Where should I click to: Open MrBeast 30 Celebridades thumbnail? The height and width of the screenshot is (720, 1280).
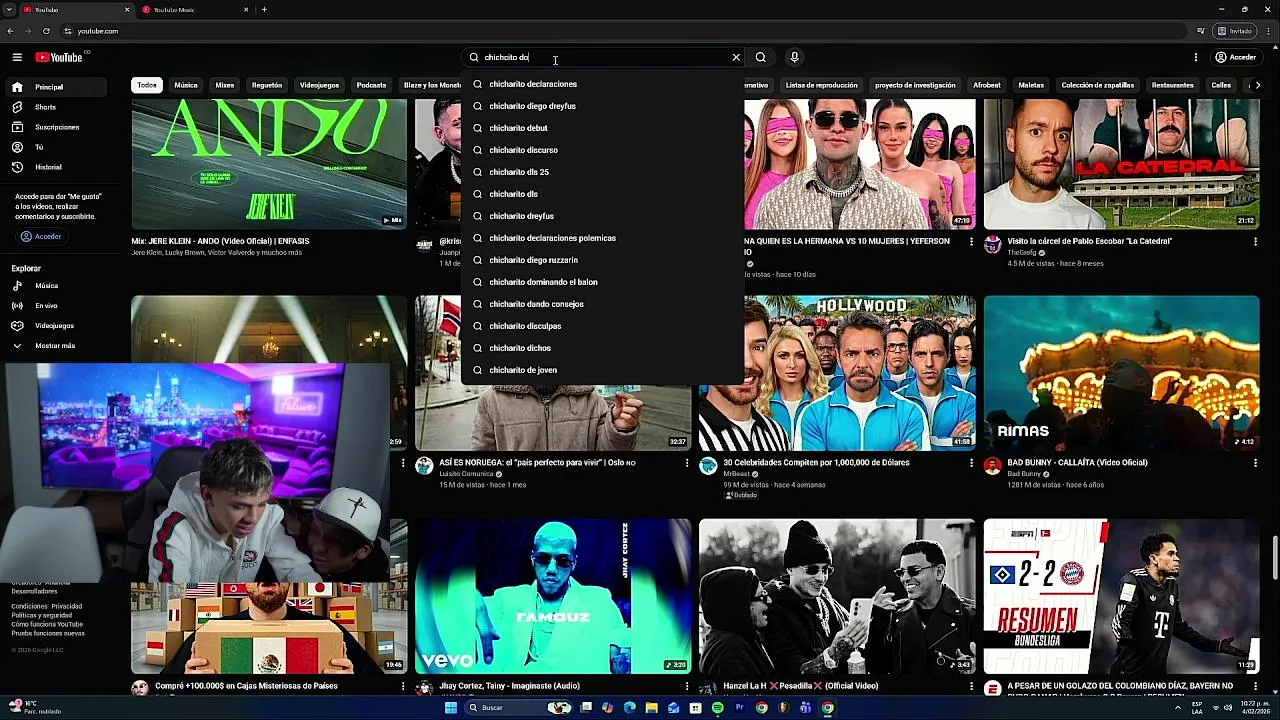pos(837,373)
